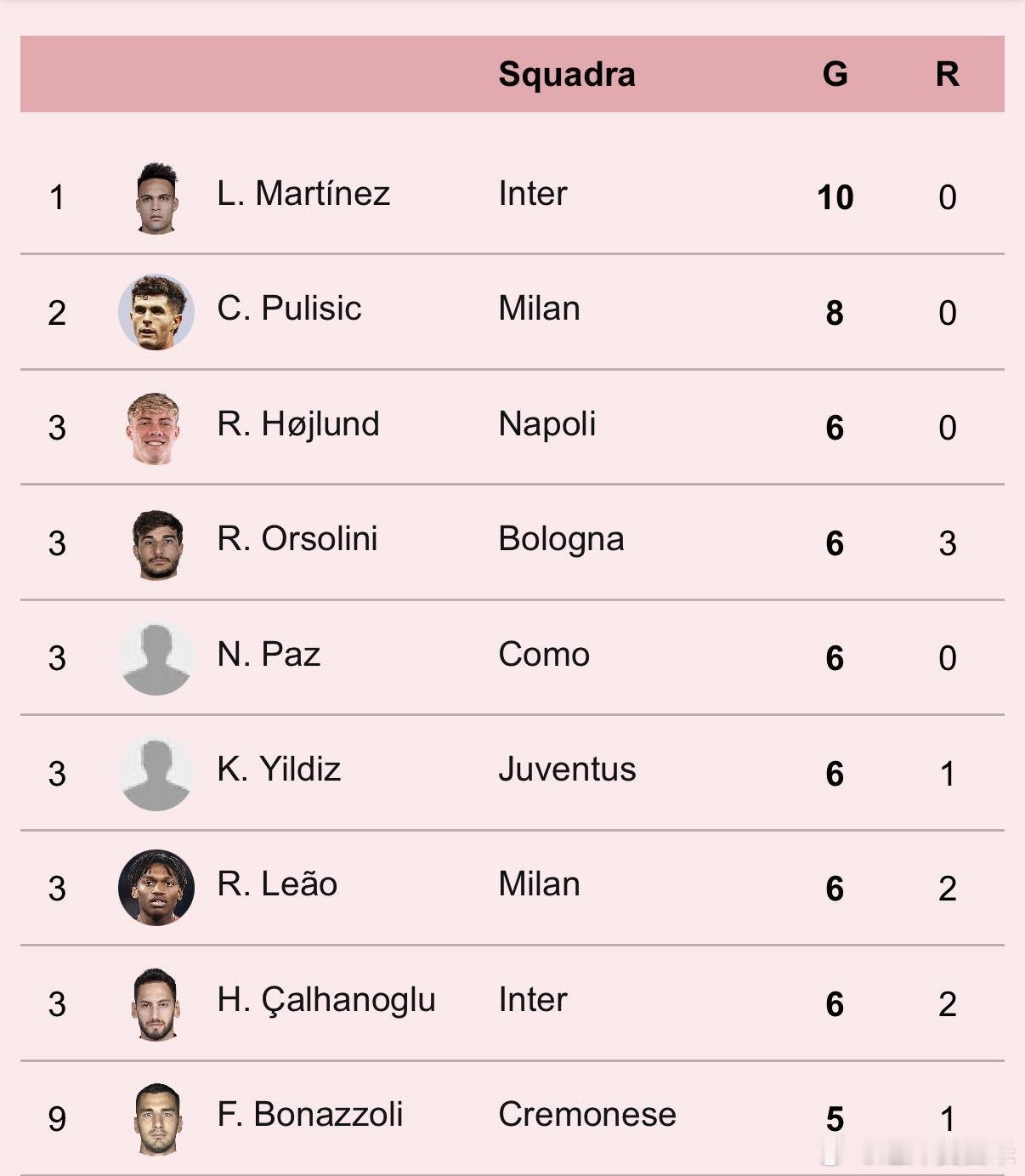
Task: Open L. Martínez player name link
Action: pos(303,194)
